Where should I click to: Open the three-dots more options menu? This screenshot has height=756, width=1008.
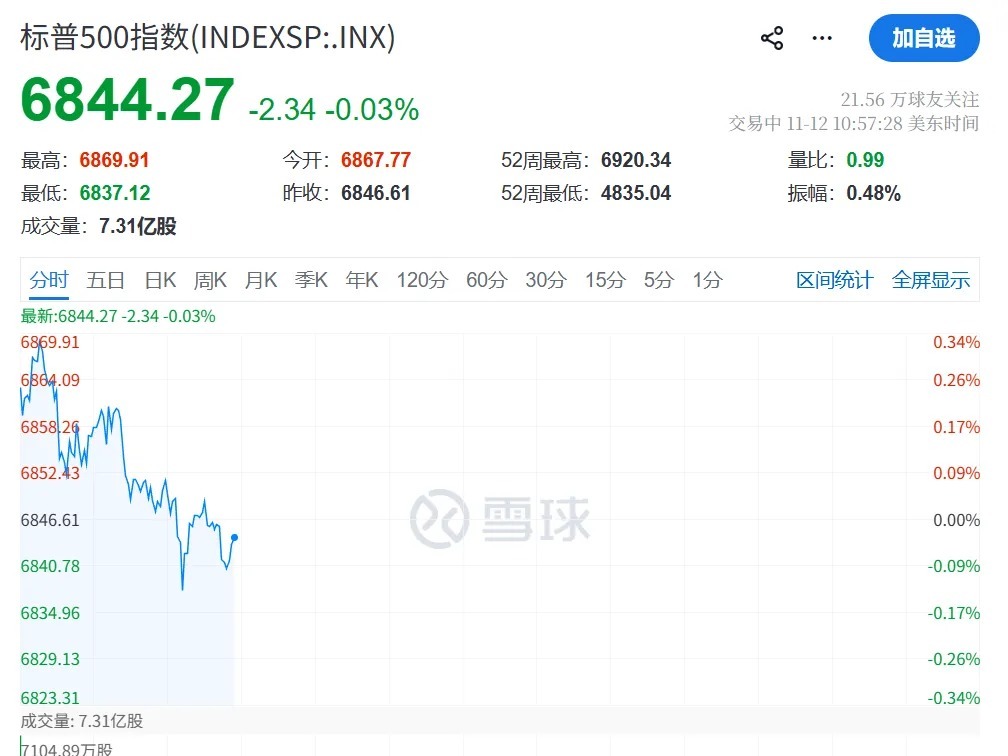pyautogui.click(x=822, y=39)
